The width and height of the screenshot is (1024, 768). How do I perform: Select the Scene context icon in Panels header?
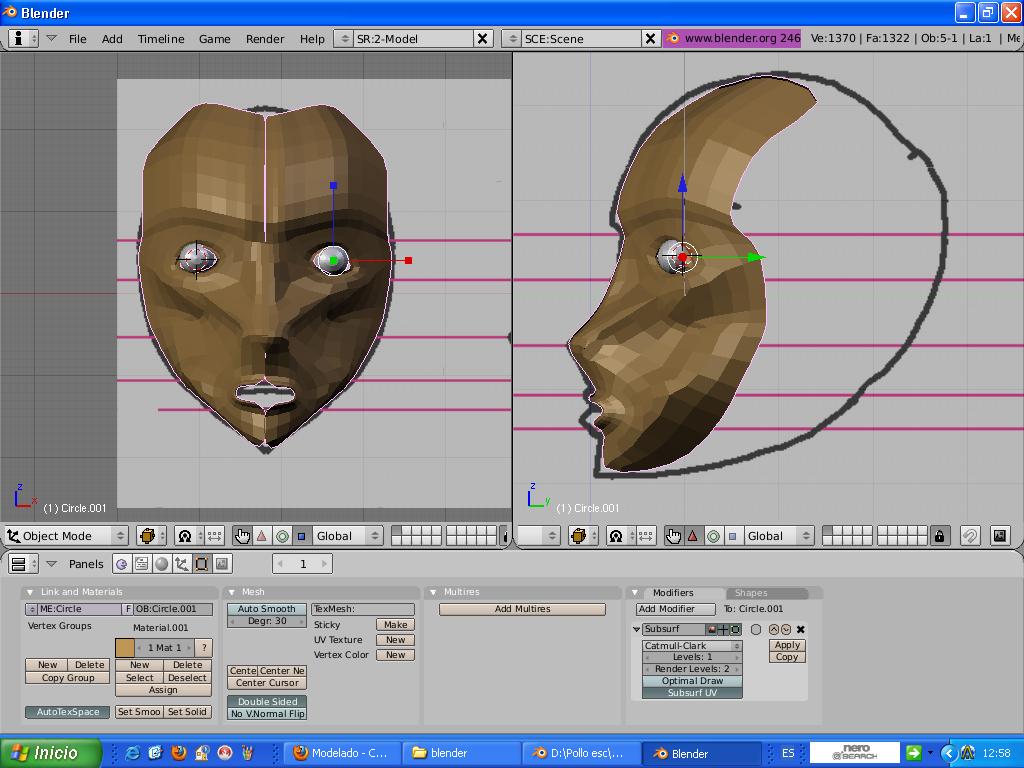[x=222, y=564]
